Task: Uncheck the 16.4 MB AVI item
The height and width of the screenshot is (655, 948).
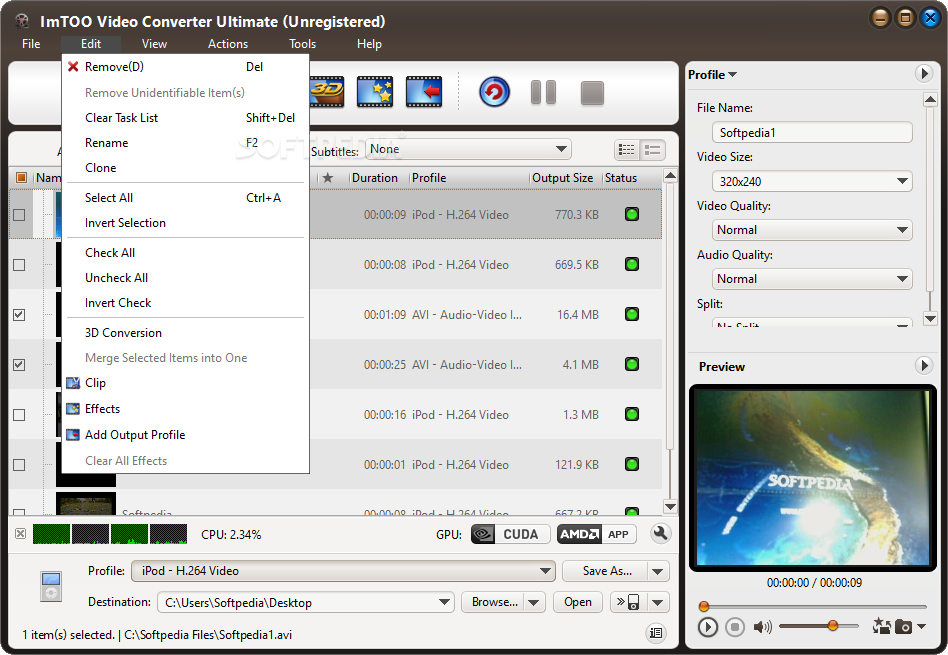Action: 19,314
